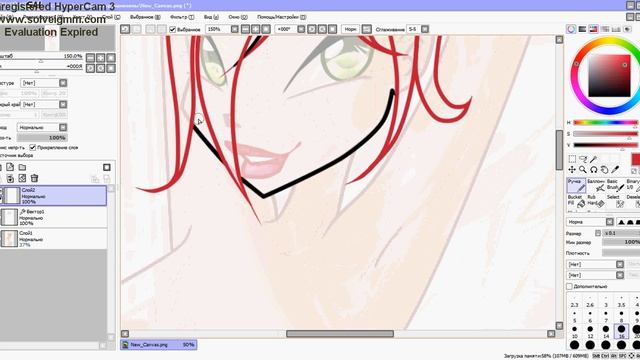Image resolution: width=640 pixels, height=360 pixels.
Task: Toggle the Прикрепление слоя checkbox
Action: coord(33,147)
